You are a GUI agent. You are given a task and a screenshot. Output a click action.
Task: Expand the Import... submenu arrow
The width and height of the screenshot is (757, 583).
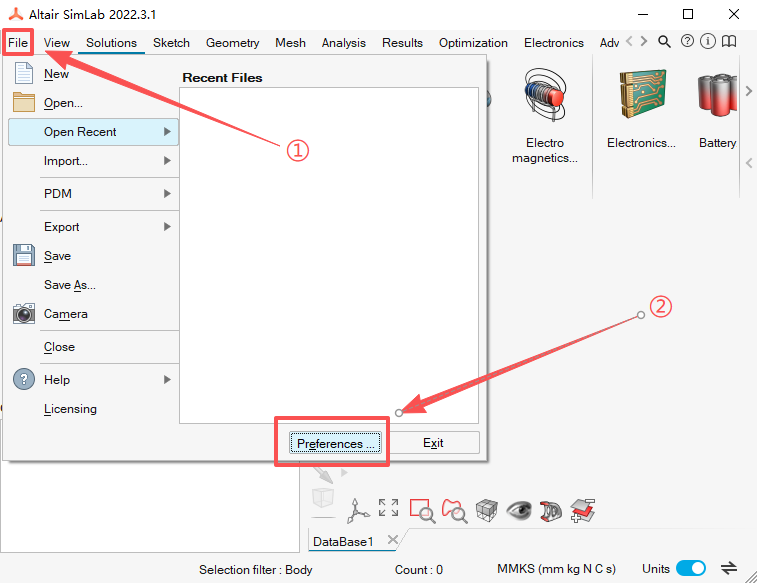167,160
